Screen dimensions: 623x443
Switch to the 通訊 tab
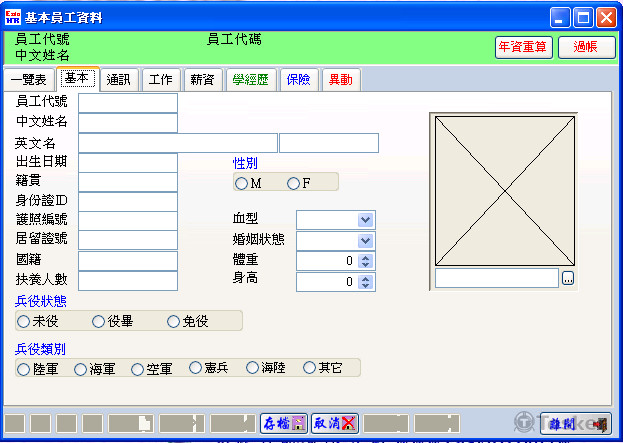click(119, 80)
